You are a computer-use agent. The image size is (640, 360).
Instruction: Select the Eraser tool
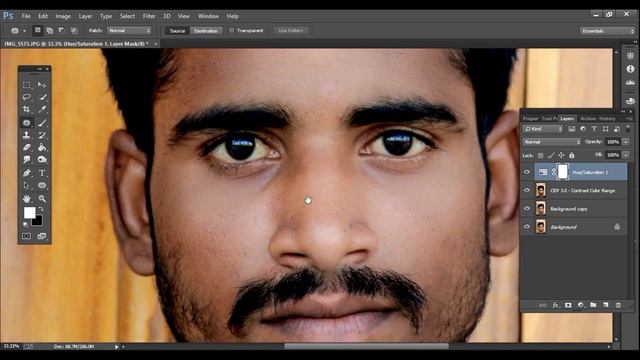point(27,147)
